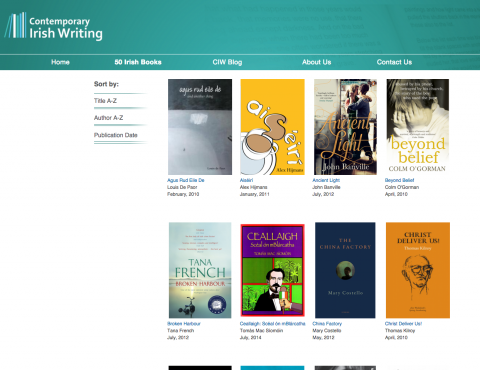Viewport: 480px width, 370px height.
Task: Select author name Mary Costello
Action: (327, 331)
